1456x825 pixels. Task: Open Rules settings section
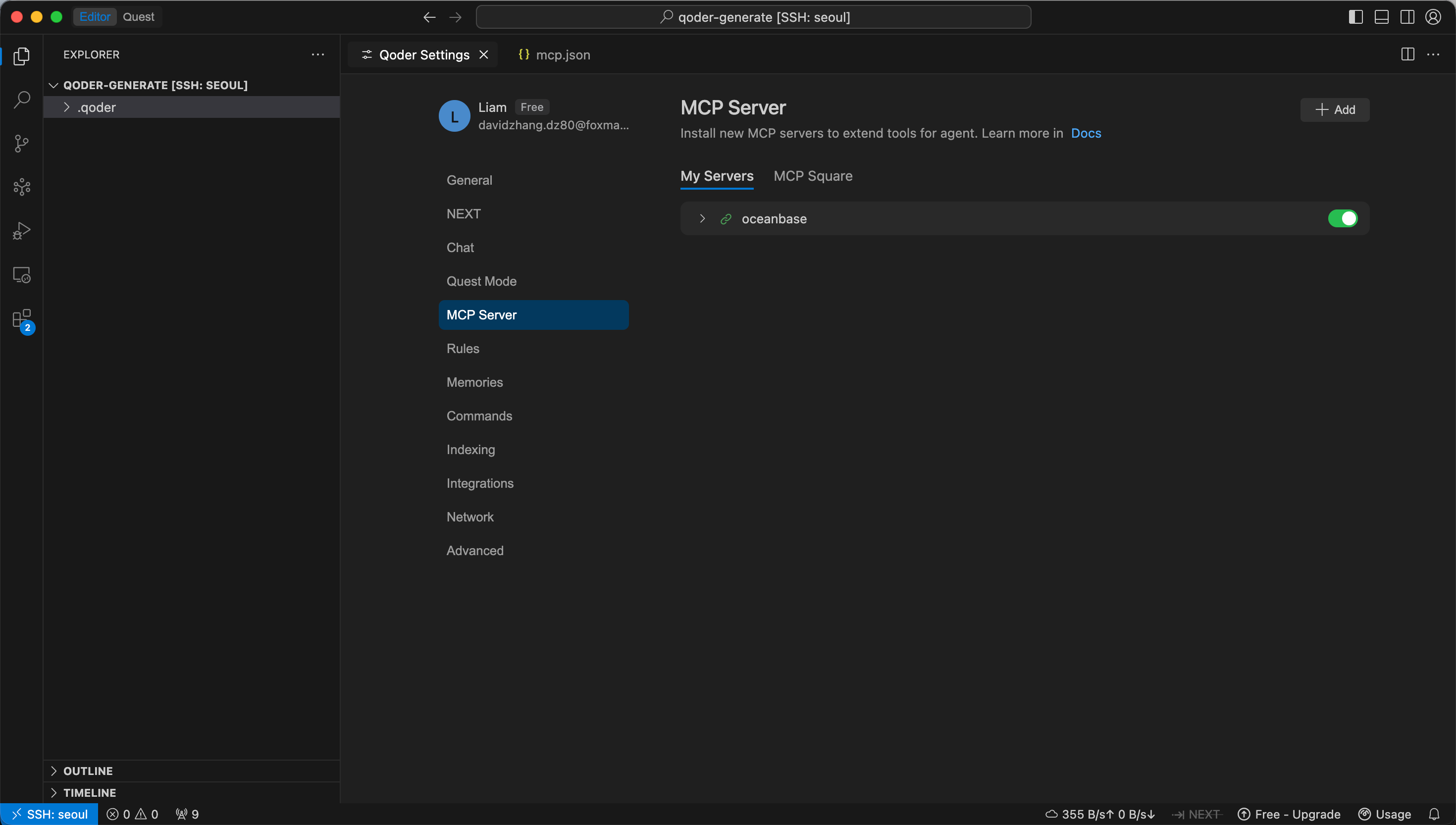tap(533, 349)
